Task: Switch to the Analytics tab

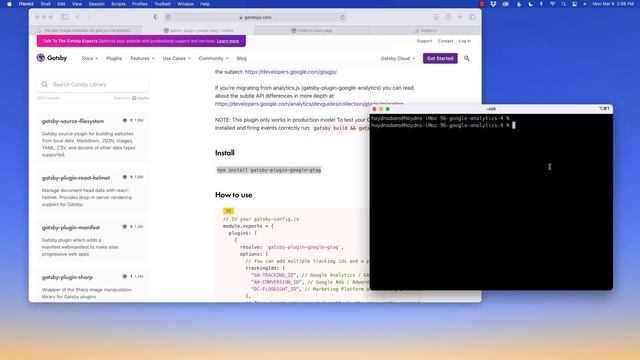Action: click(x=424, y=30)
